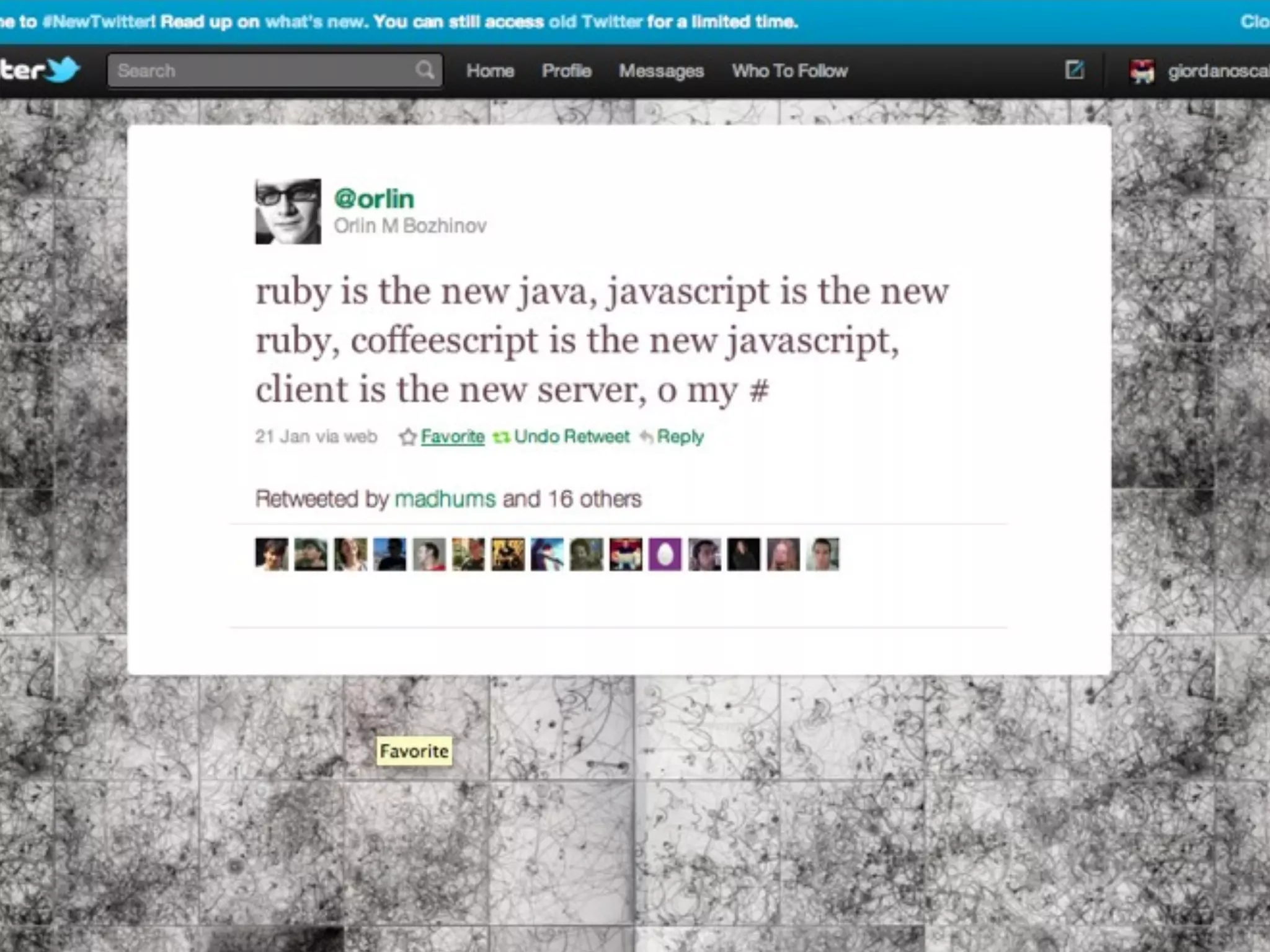
Task: Undo Retweet of this tweet
Action: [572, 436]
